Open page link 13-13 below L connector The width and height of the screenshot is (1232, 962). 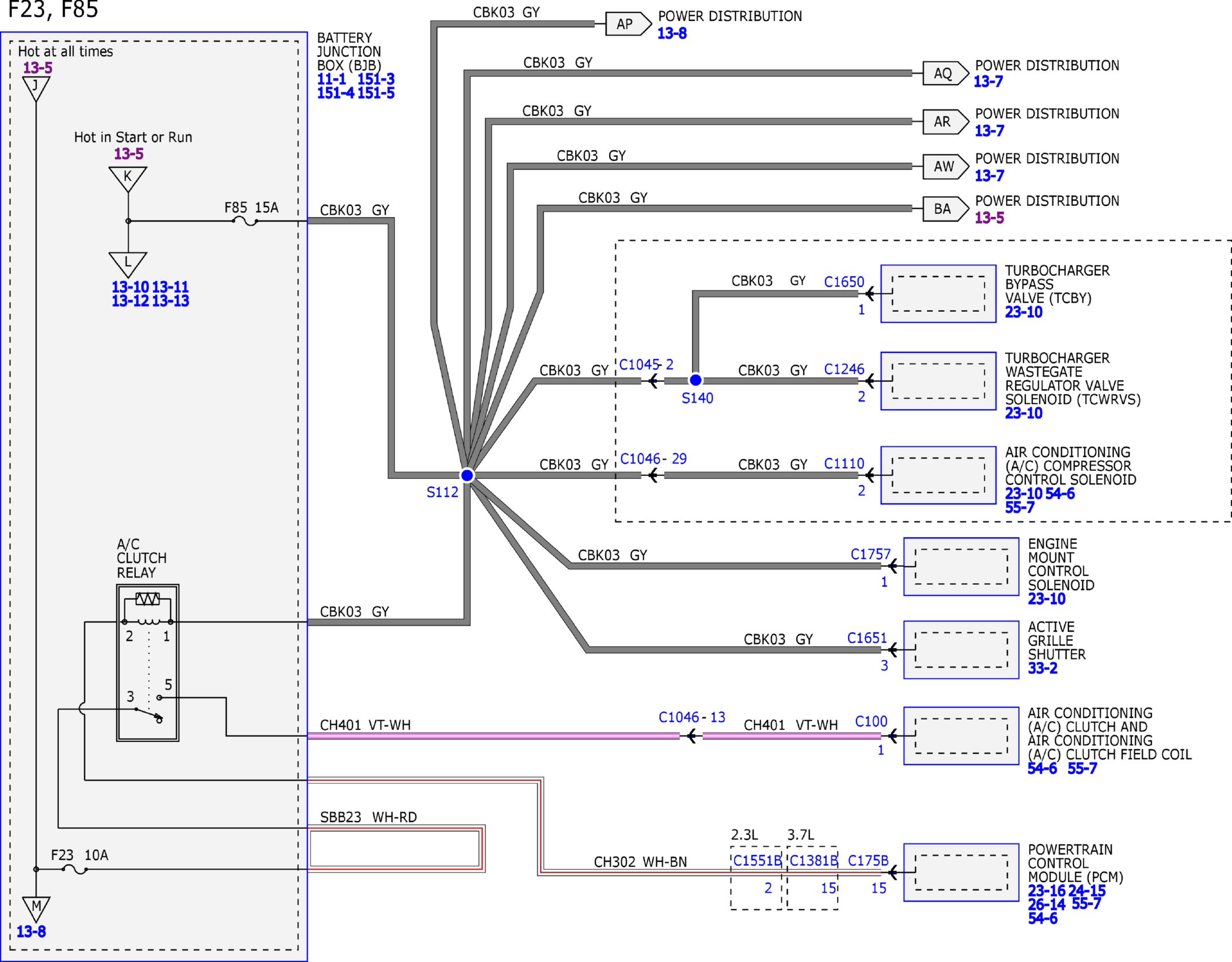click(x=171, y=301)
